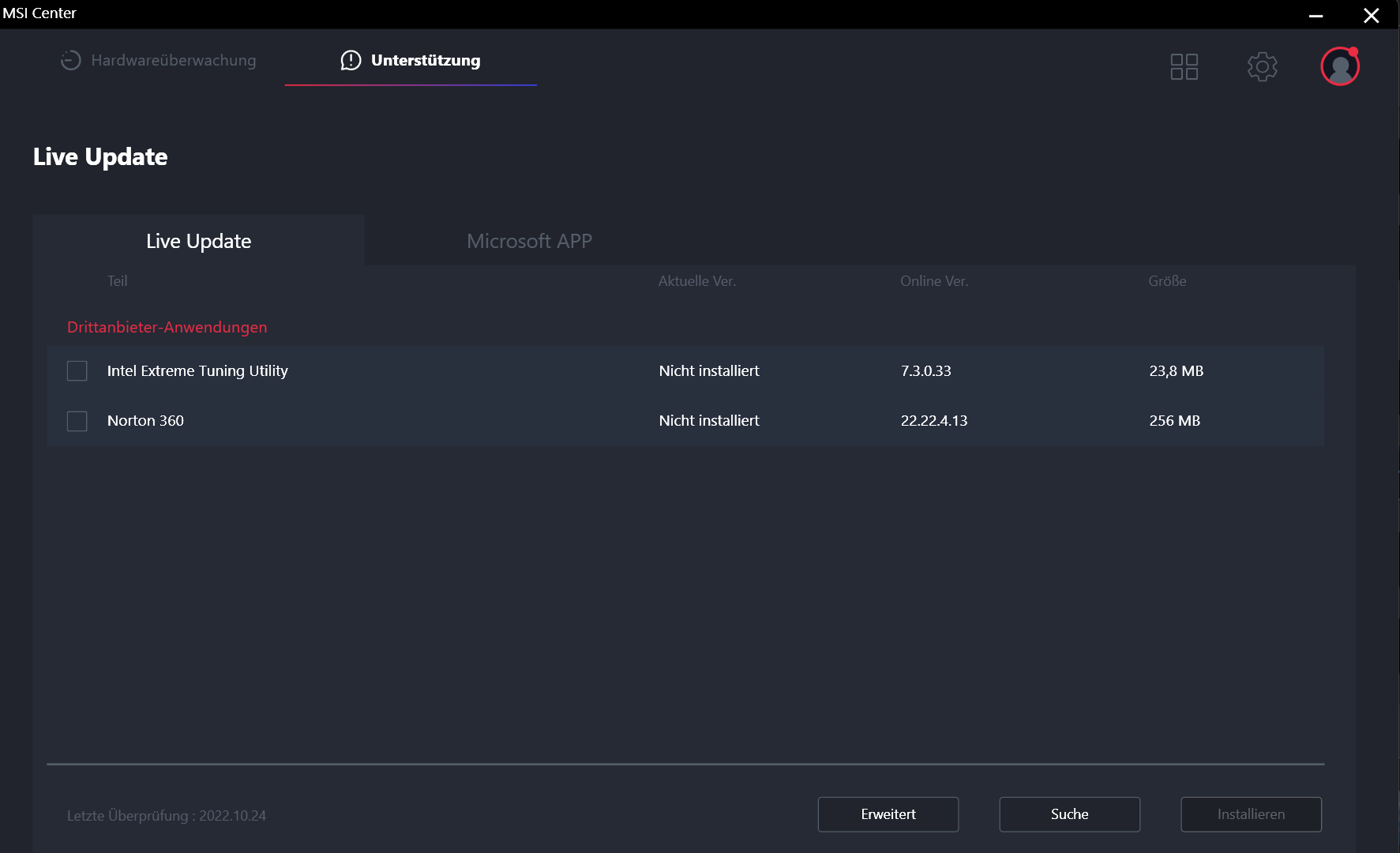
Task: Click the 256 MB size value
Action: (1175, 421)
